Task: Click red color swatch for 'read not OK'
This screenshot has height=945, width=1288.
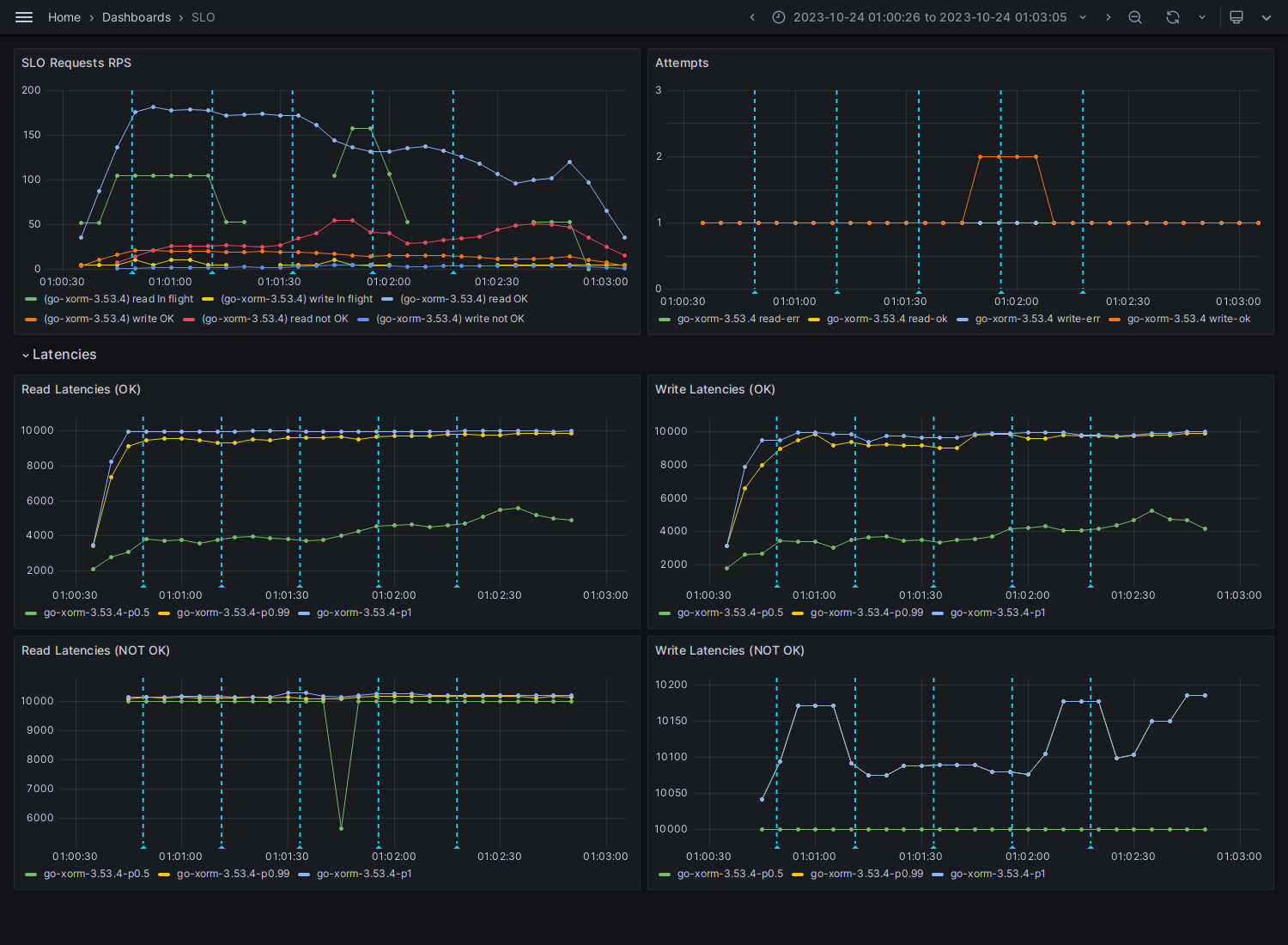Action: coord(189,319)
